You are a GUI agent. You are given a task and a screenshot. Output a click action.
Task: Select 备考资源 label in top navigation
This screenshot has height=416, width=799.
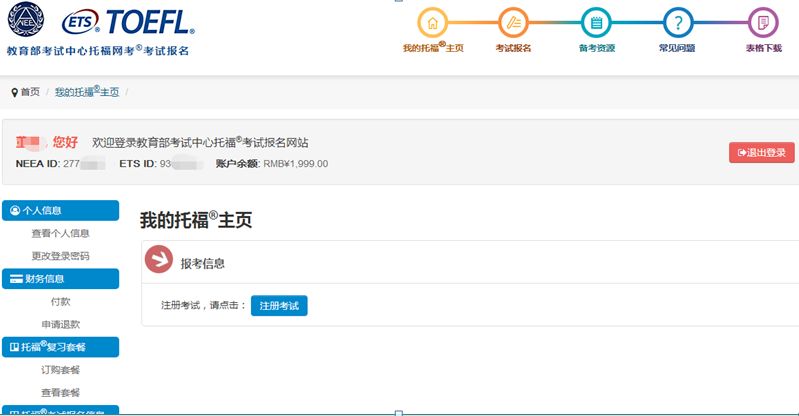coord(597,48)
